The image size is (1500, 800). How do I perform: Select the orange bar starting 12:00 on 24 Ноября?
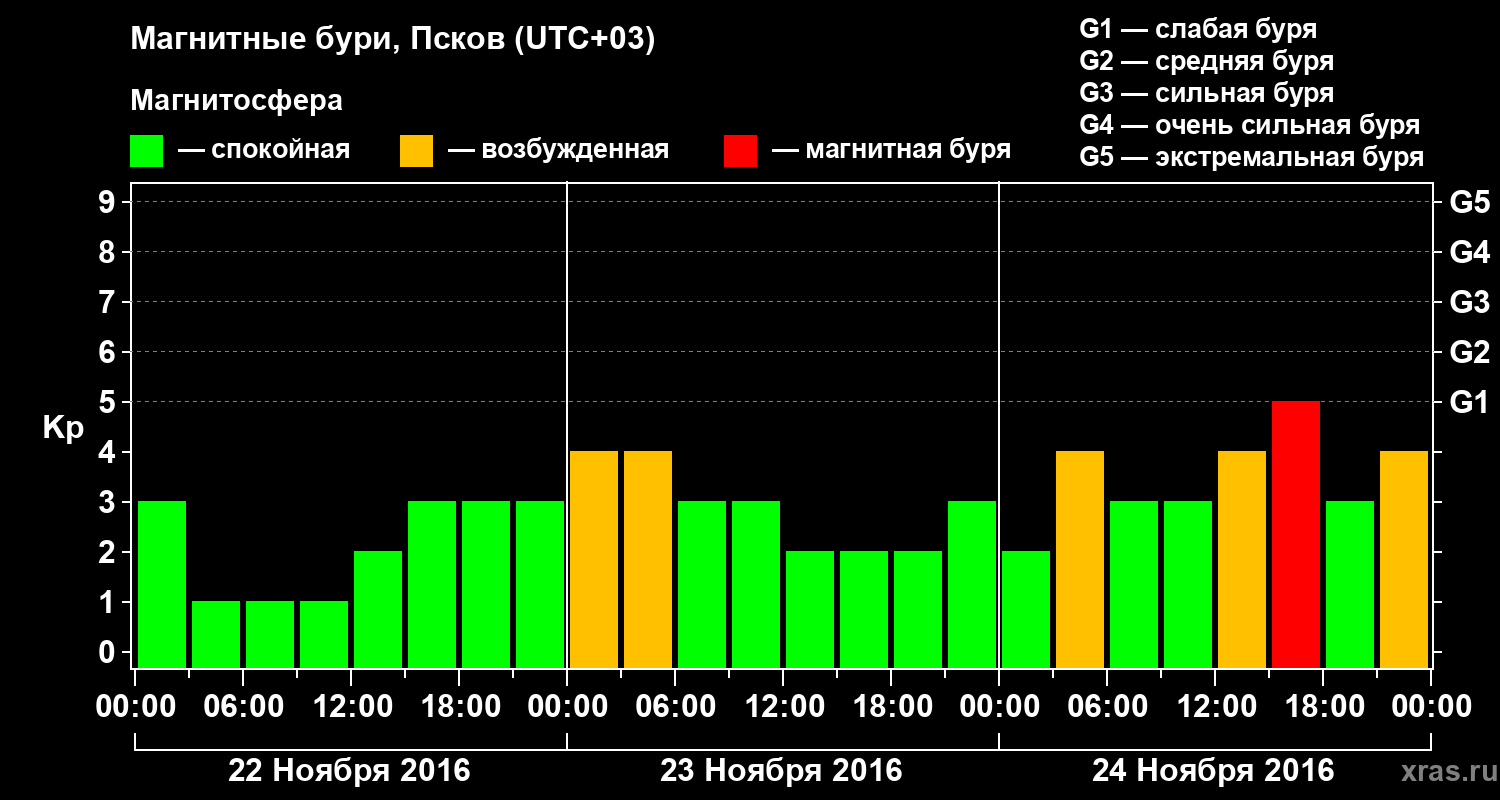tap(1242, 559)
